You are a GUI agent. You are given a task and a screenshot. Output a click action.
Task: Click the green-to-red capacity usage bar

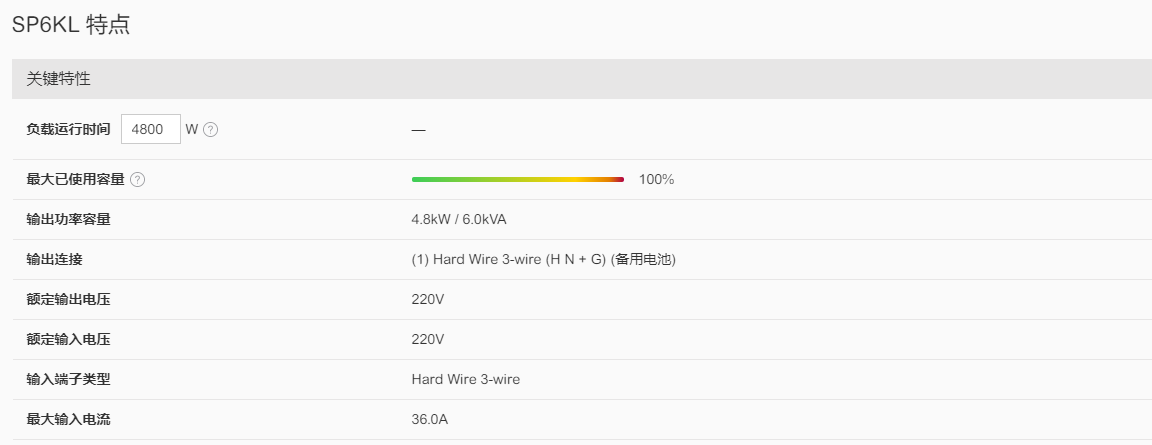coord(518,179)
